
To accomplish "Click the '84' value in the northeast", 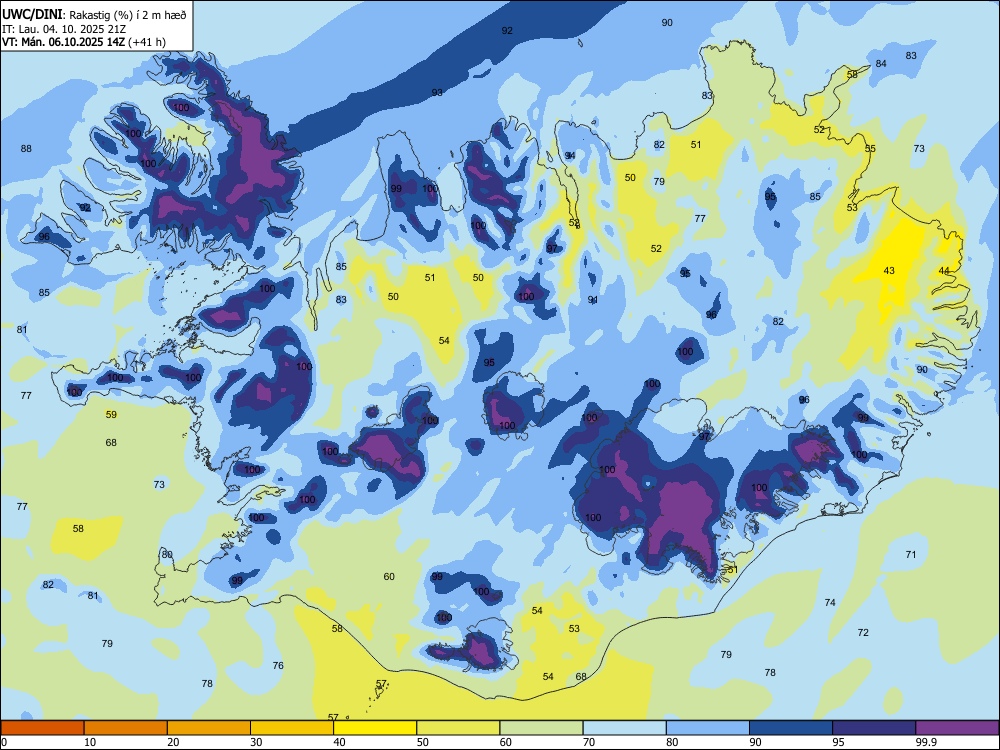I will click(881, 64).
